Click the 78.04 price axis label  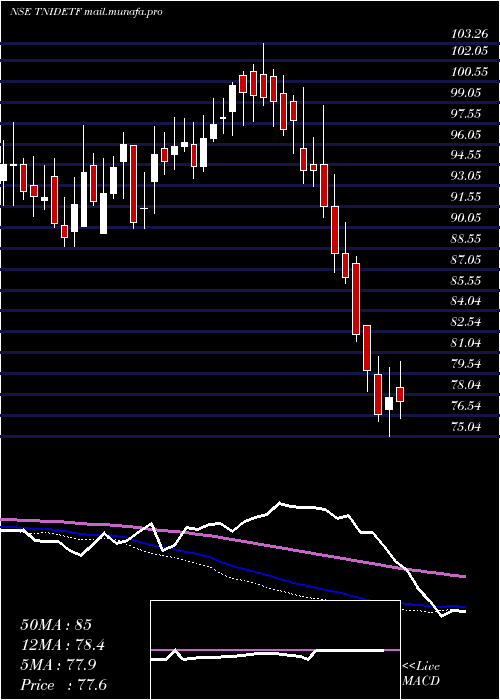pos(467,384)
